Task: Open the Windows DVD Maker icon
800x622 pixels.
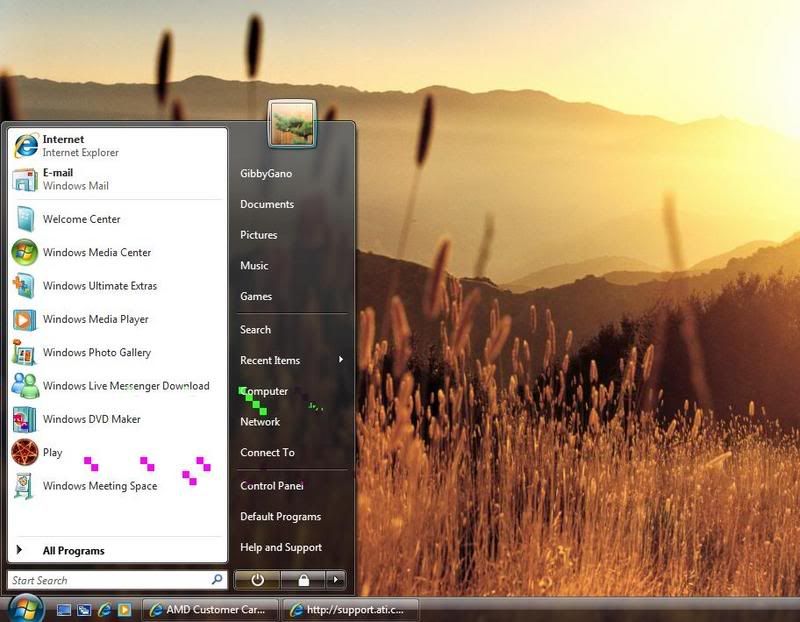Action: click(24, 419)
